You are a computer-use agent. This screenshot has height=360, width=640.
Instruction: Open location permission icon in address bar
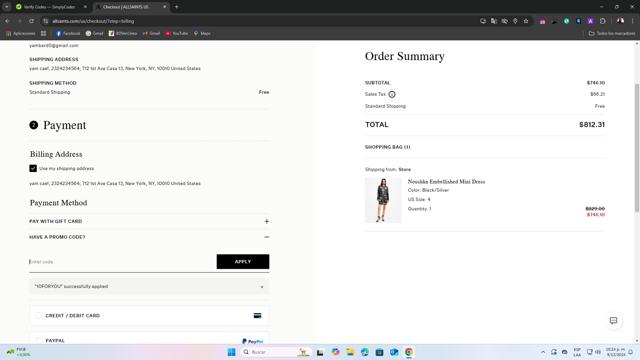[x=516, y=21]
